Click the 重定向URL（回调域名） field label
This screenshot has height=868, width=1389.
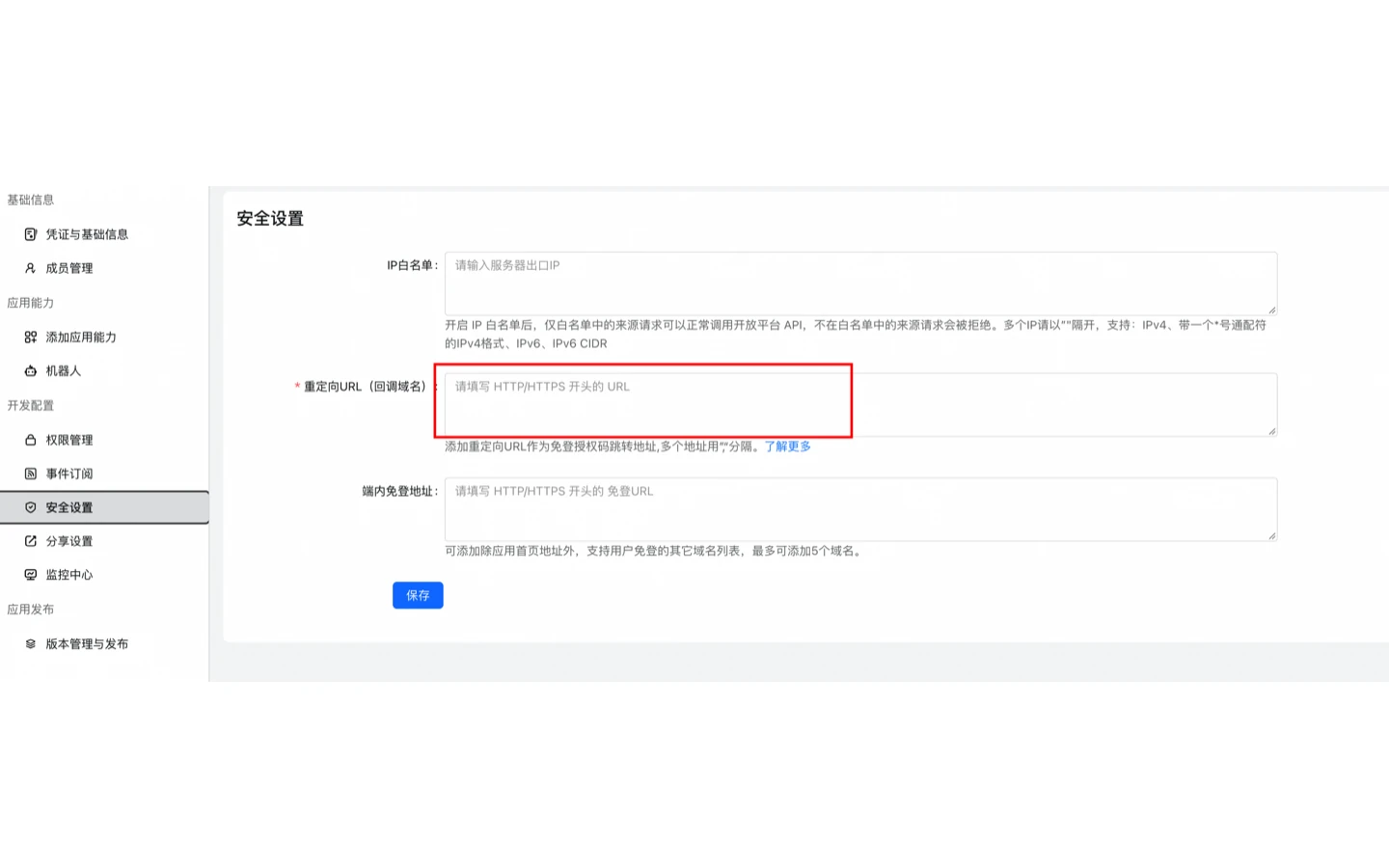click(366, 387)
